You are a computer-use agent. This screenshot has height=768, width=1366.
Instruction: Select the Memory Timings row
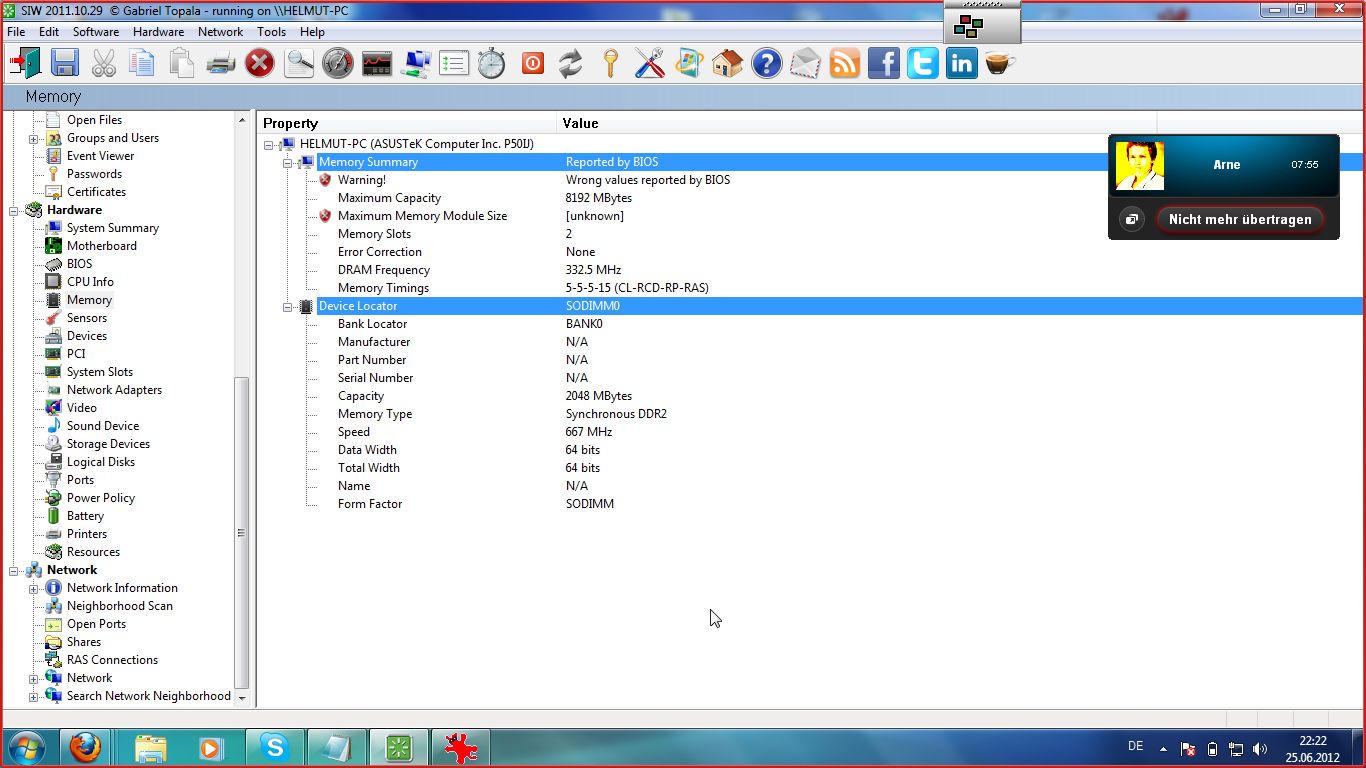click(x=812, y=288)
